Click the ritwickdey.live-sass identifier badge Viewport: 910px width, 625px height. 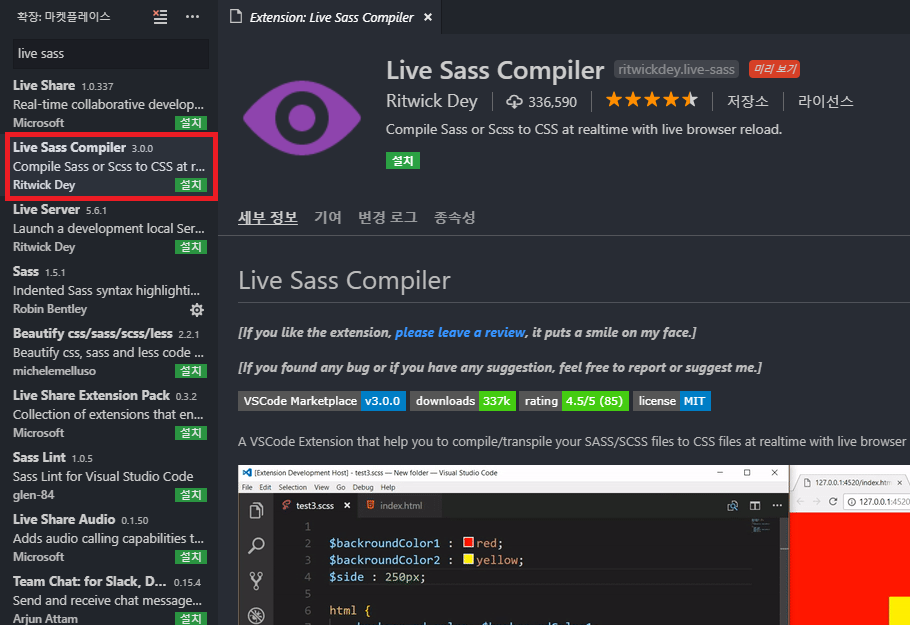click(x=676, y=70)
